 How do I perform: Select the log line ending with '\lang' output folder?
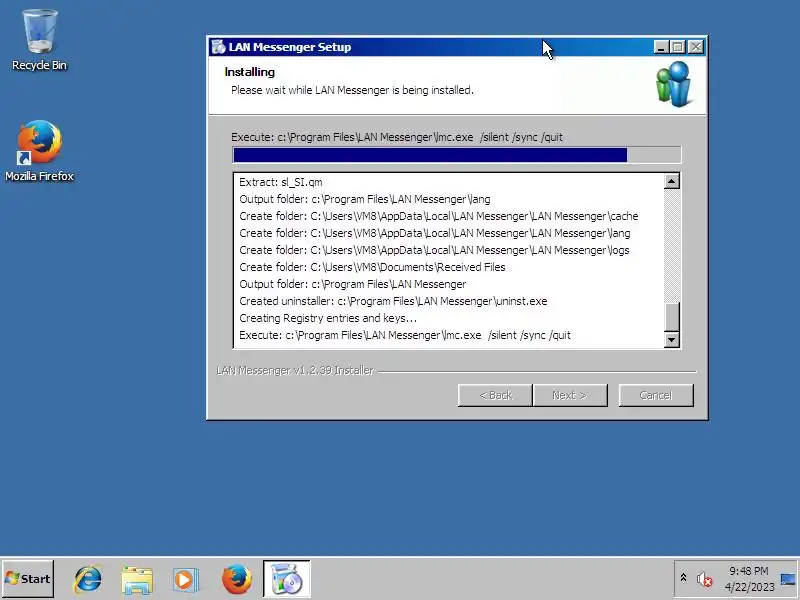coord(365,199)
